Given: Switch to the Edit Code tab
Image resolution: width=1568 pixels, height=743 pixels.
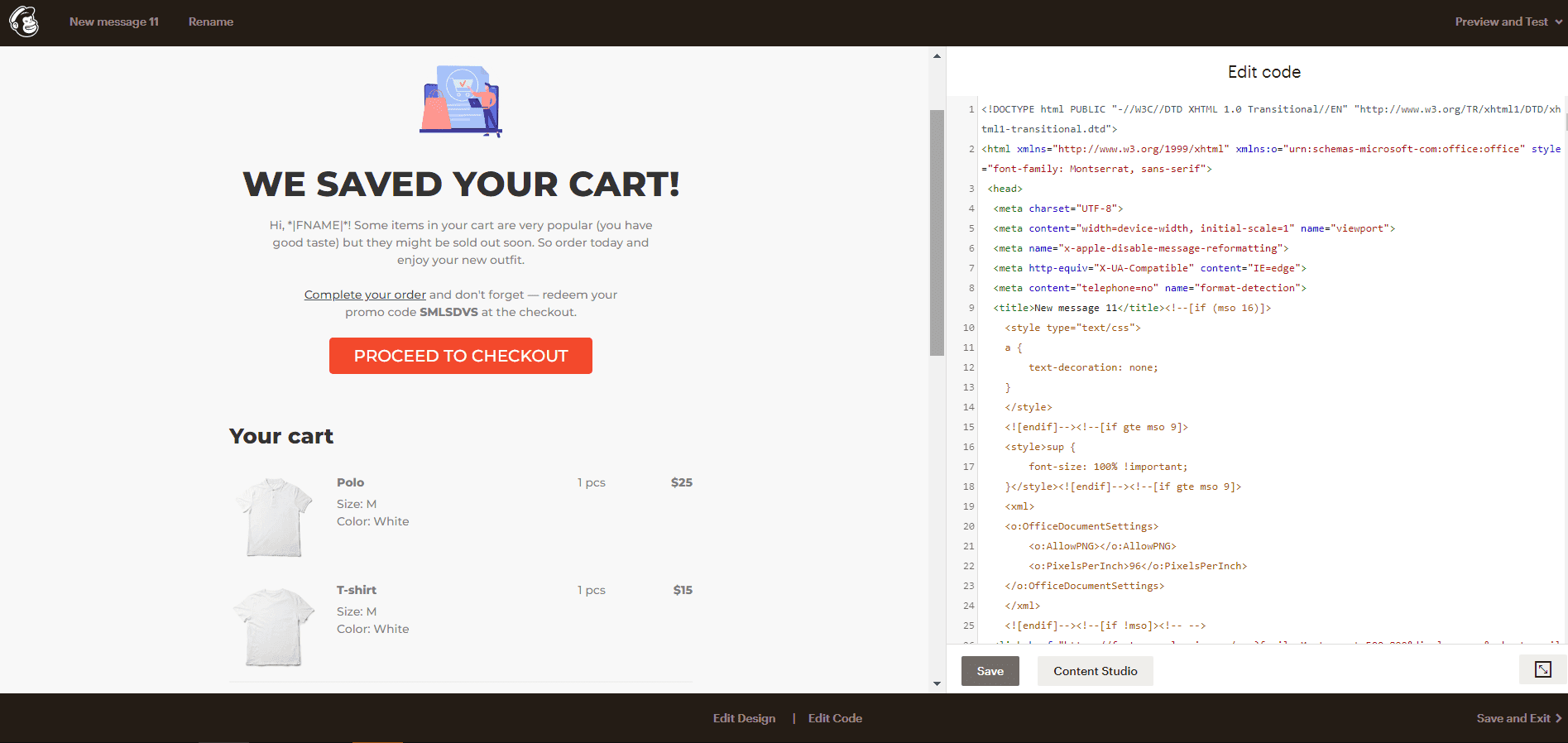Looking at the screenshot, I should (x=835, y=718).
